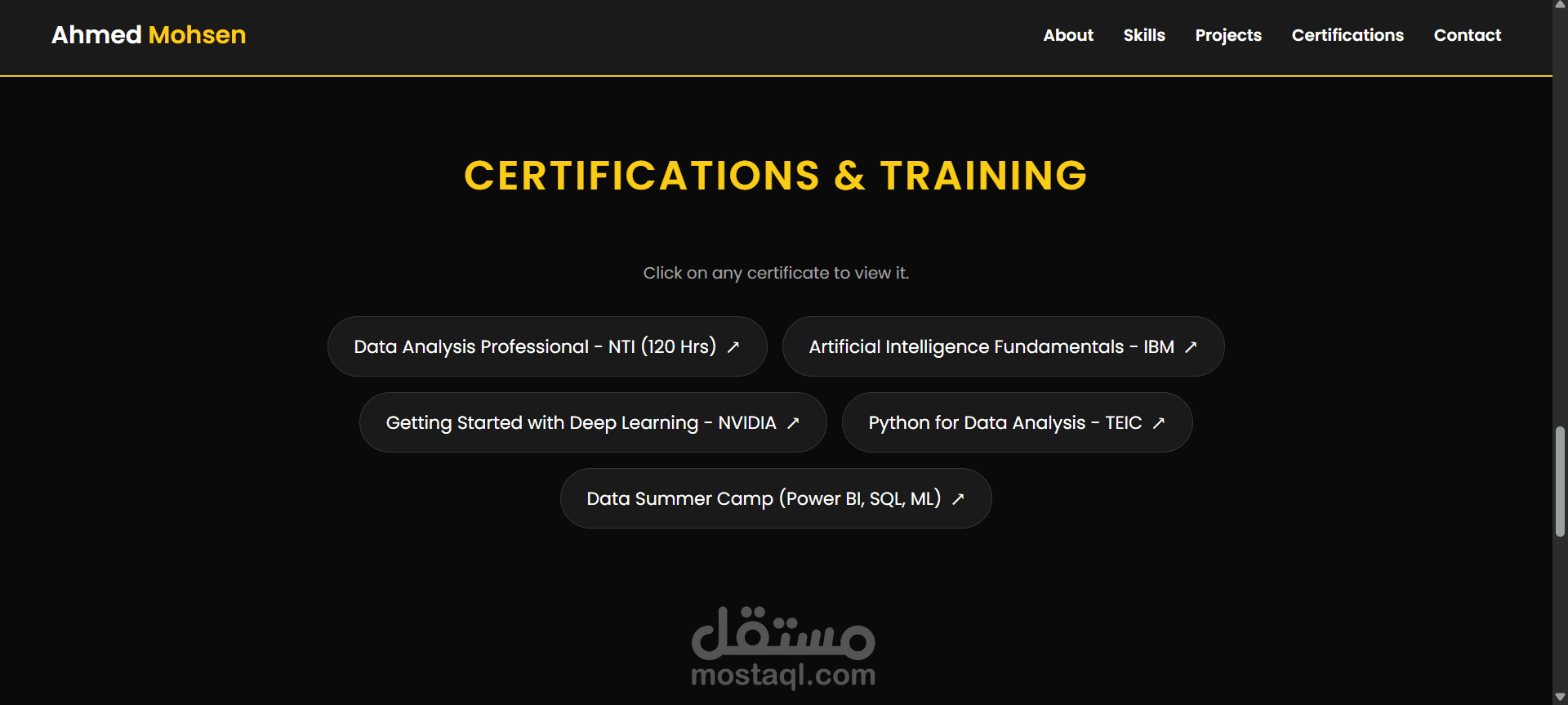Select Projects in the top navigation
The width and height of the screenshot is (1568, 705).
tap(1228, 35)
